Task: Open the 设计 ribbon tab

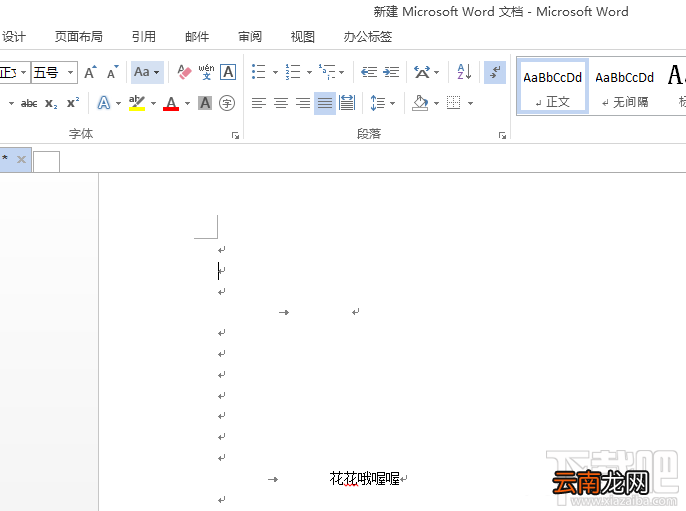Action: pos(14,37)
